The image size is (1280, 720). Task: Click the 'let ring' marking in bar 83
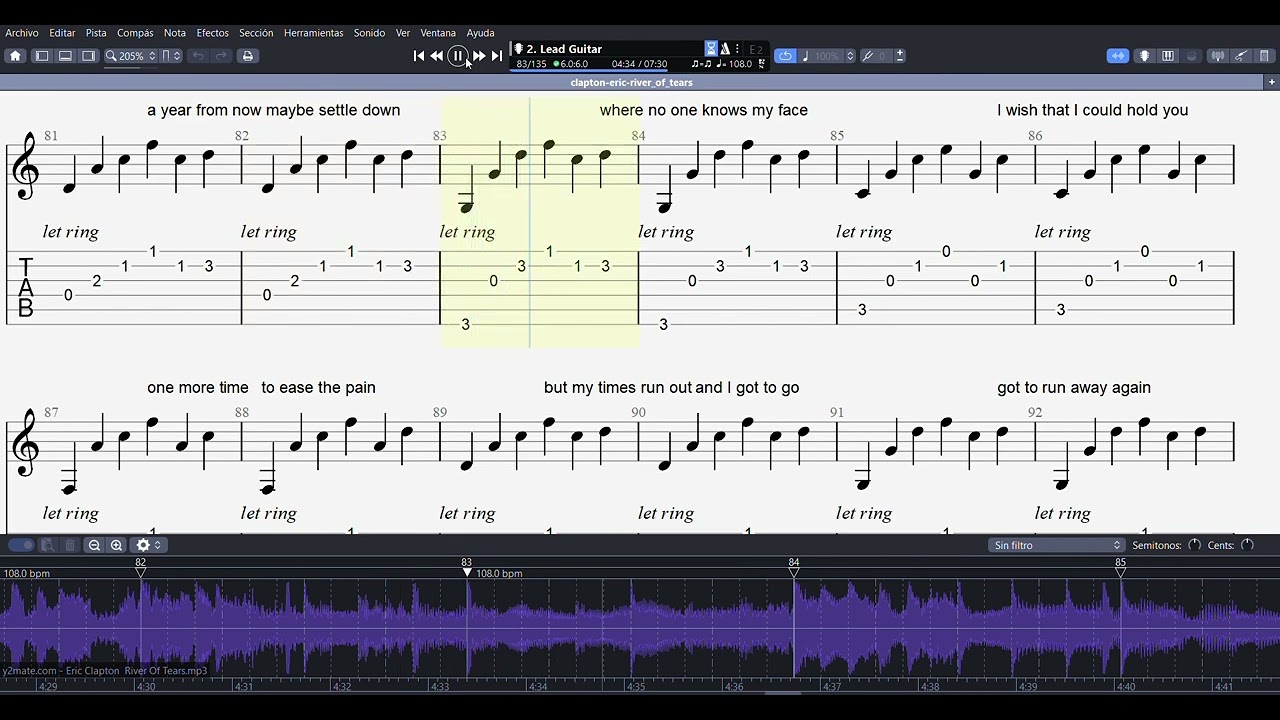coord(467,232)
